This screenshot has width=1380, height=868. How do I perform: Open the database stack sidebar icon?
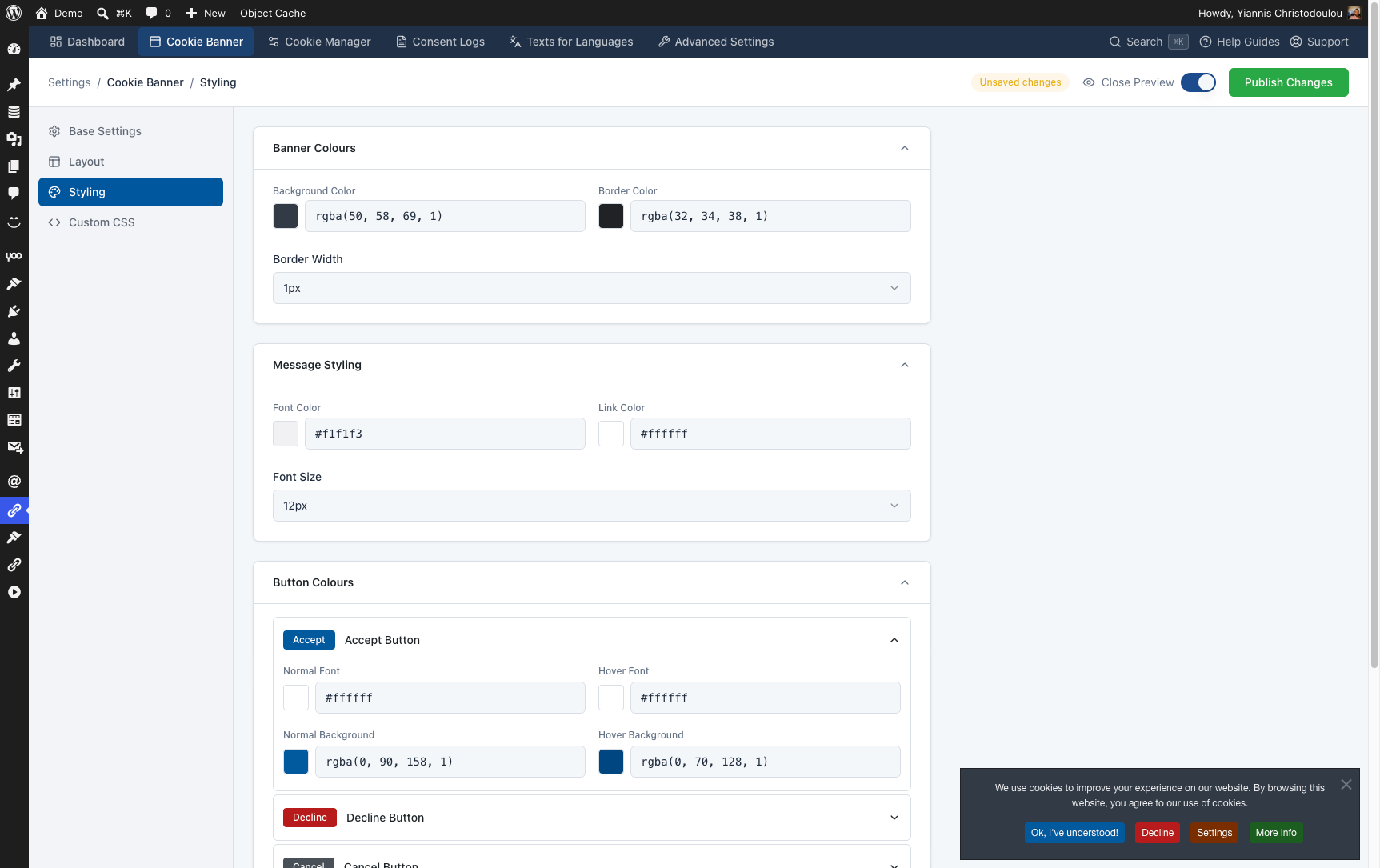pos(14,111)
